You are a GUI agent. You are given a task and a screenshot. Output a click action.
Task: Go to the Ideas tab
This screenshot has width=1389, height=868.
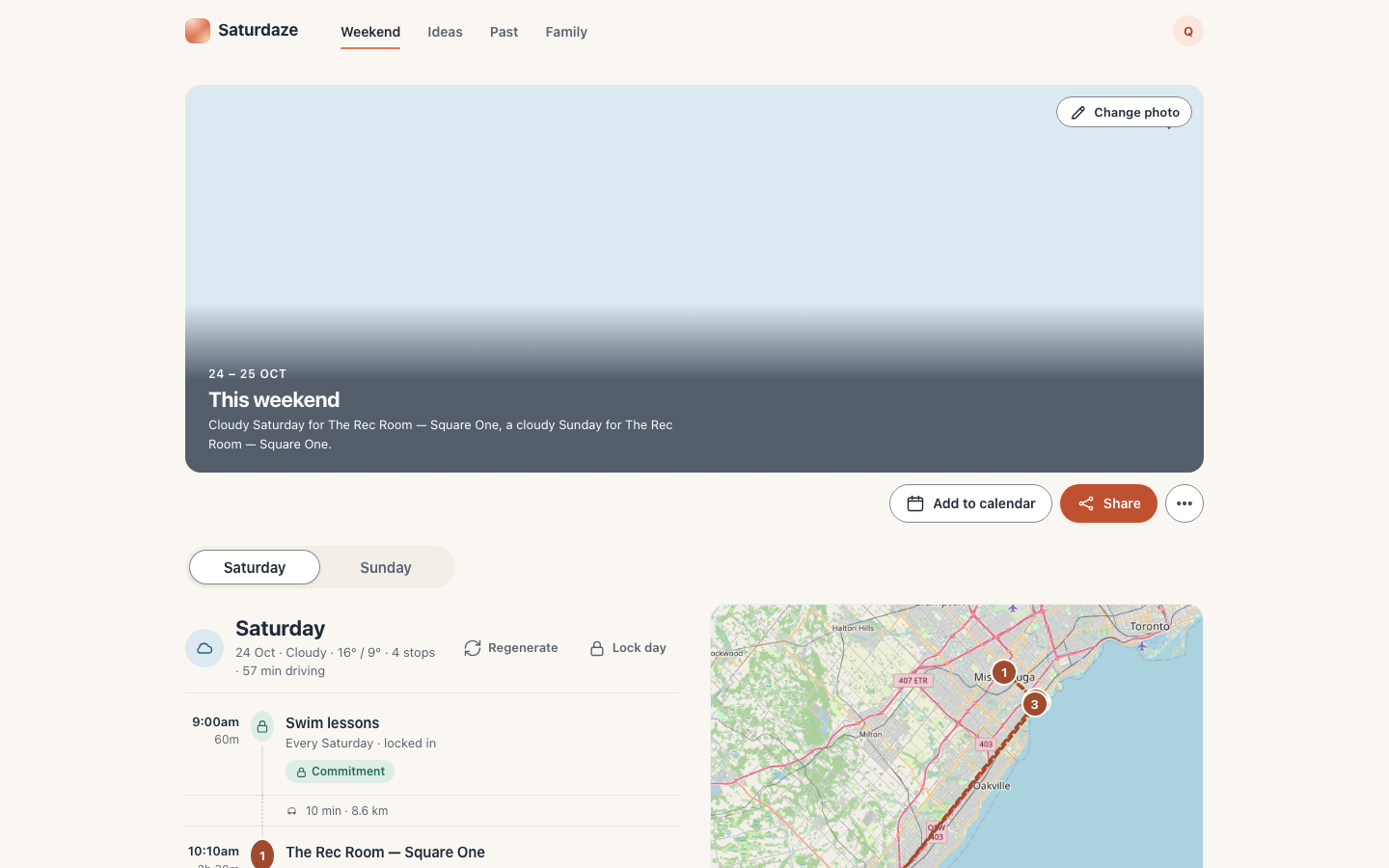point(445,32)
